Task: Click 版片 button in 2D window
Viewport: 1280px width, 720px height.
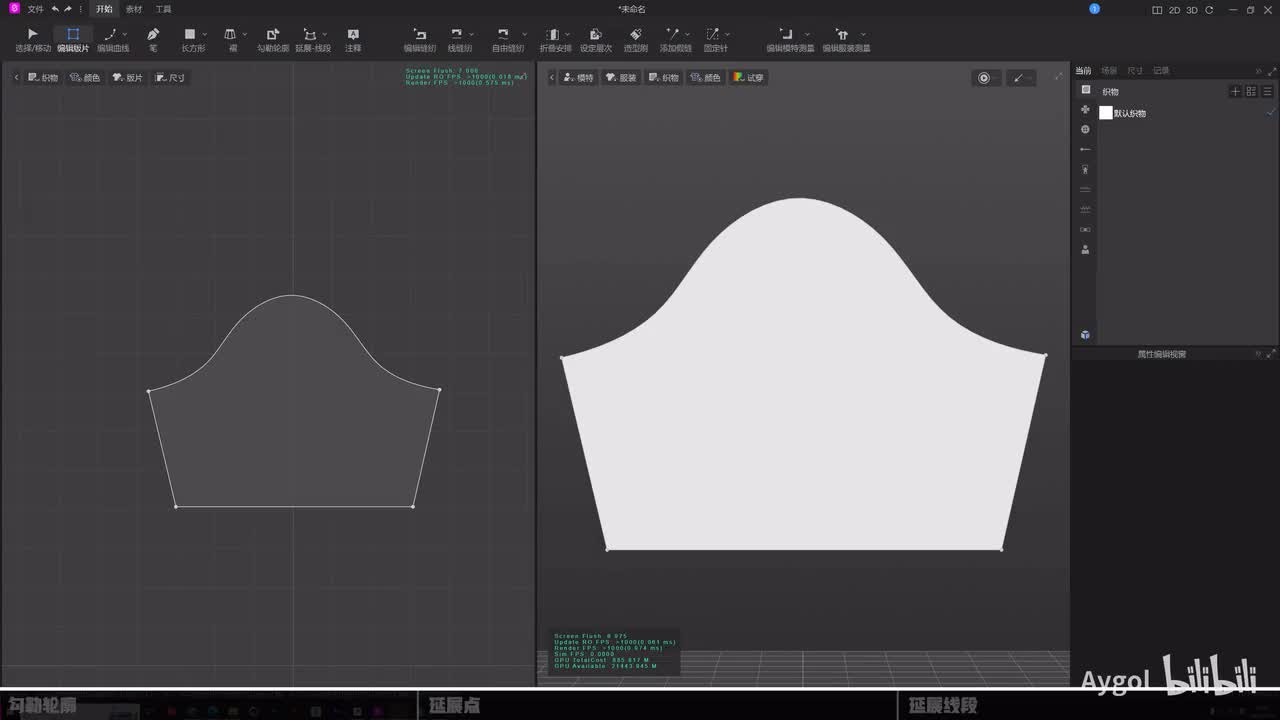Action: (x=127, y=77)
